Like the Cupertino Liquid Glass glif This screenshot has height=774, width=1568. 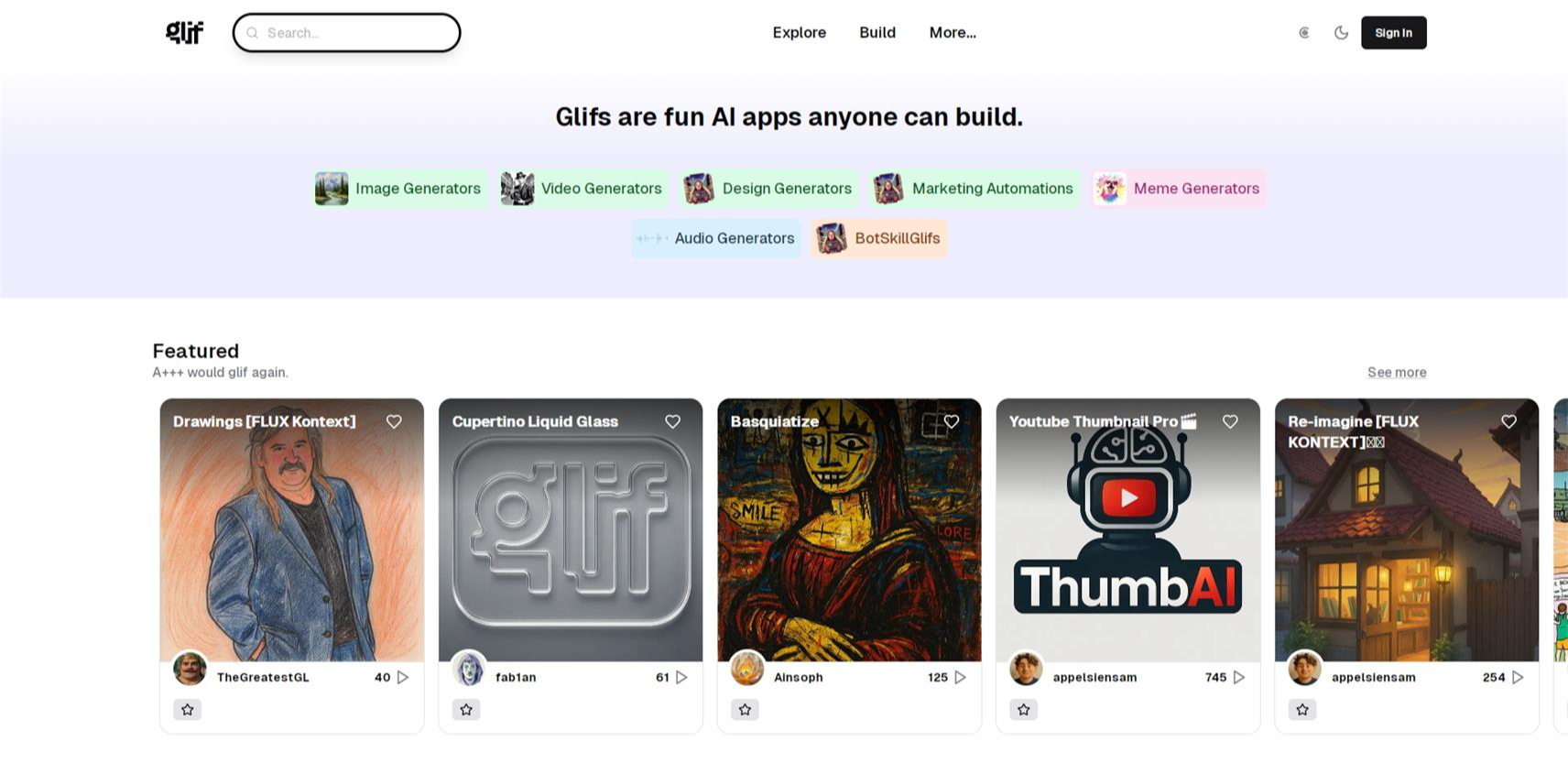pyautogui.click(x=672, y=421)
